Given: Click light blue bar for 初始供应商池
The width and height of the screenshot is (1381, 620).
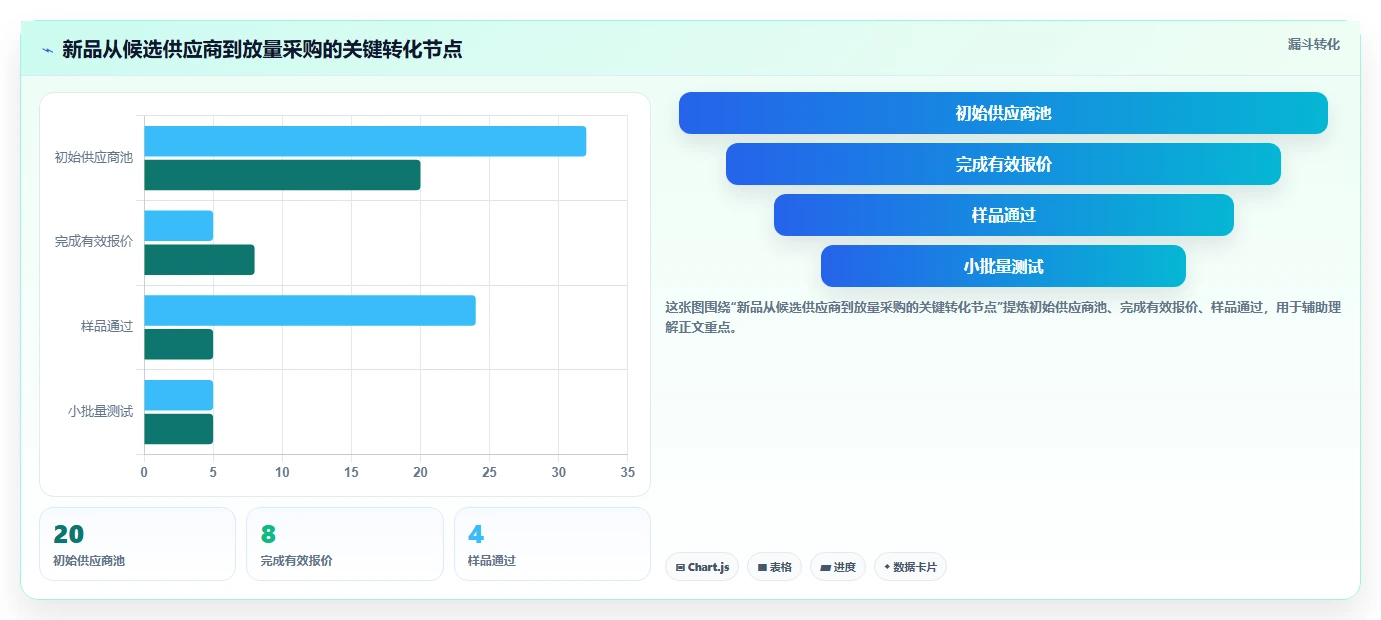Looking at the screenshot, I should 365,141.
